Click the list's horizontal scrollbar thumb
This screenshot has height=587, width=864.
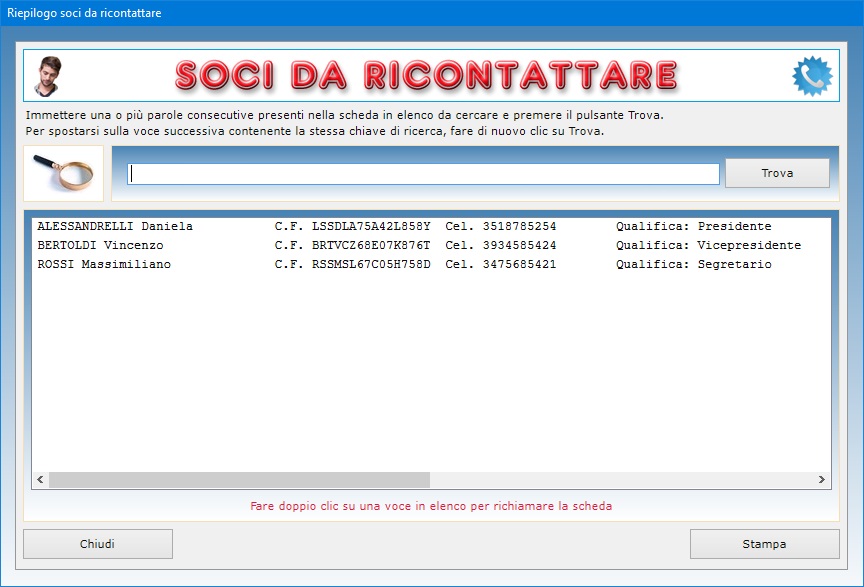tap(238, 480)
